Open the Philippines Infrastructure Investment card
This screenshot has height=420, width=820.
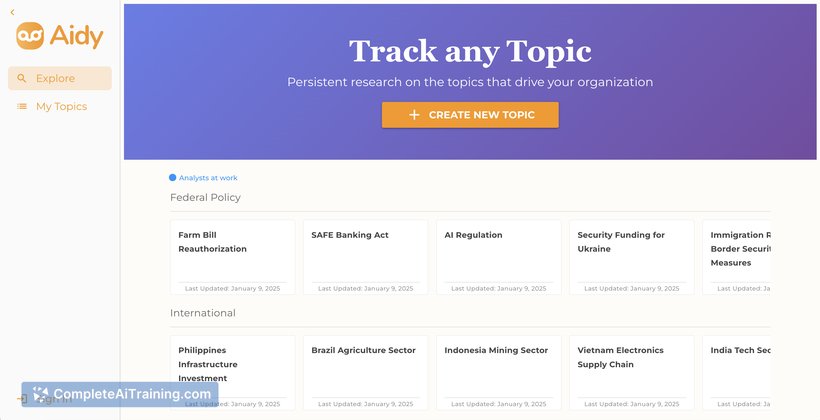[x=233, y=372]
